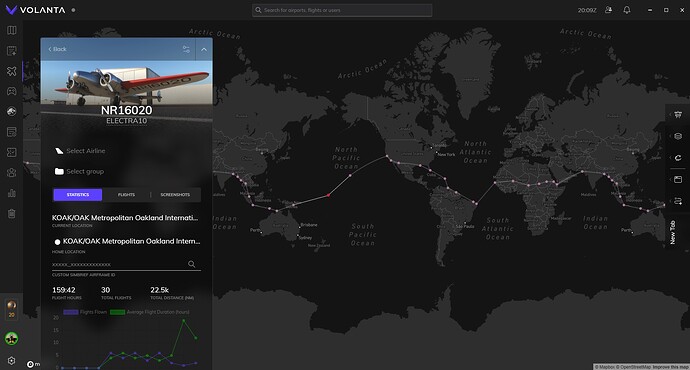690x370 pixels.
Task: Open the window/panel icon on right toolbar
Action: pos(678,180)
